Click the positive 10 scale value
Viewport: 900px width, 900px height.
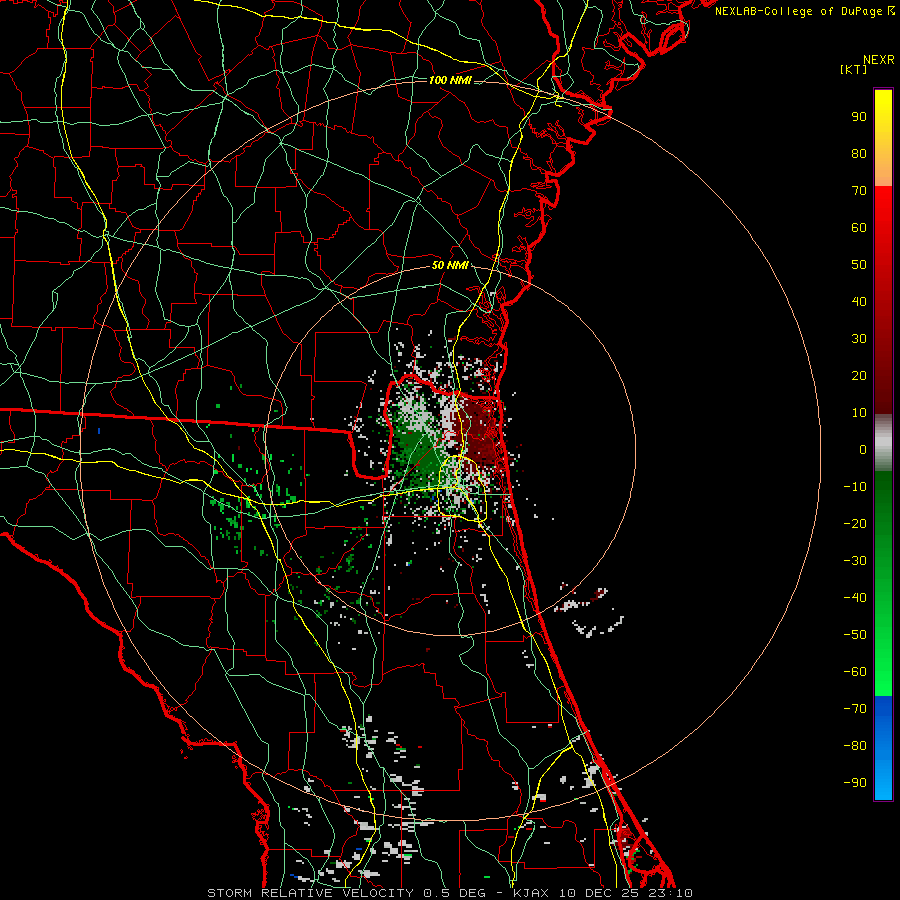[859, 413]
